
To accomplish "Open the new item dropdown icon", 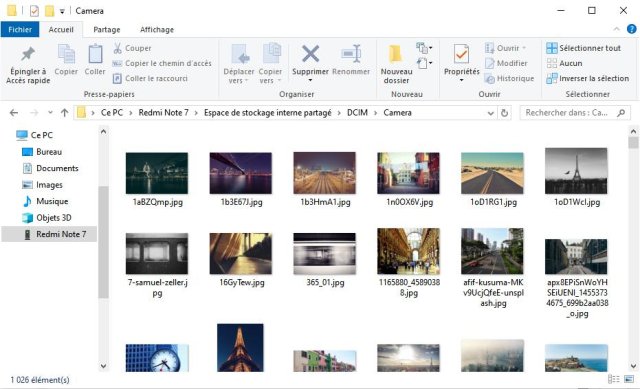I will [424, 48].
